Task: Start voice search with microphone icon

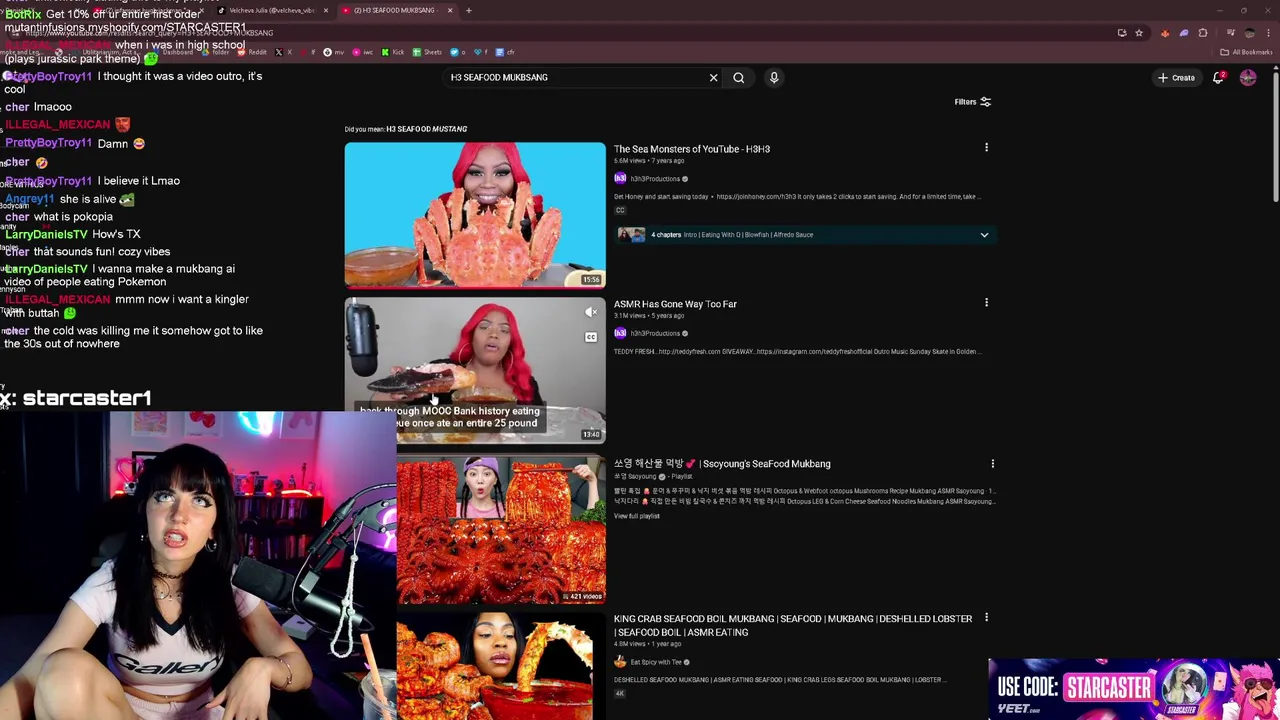Action: click(774, 77)
